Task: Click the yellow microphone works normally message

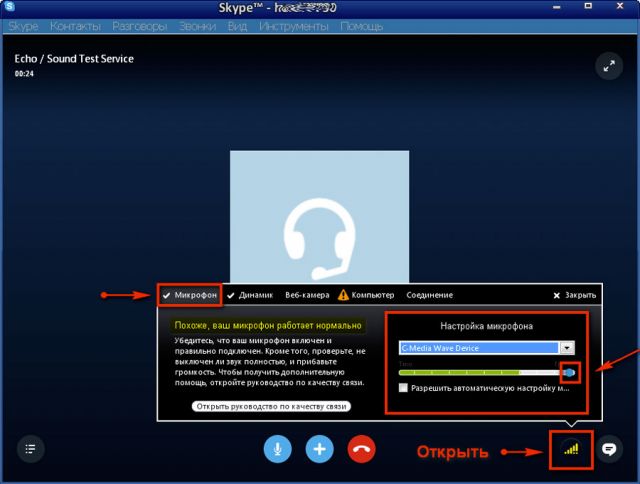Action: pos(268,326)
